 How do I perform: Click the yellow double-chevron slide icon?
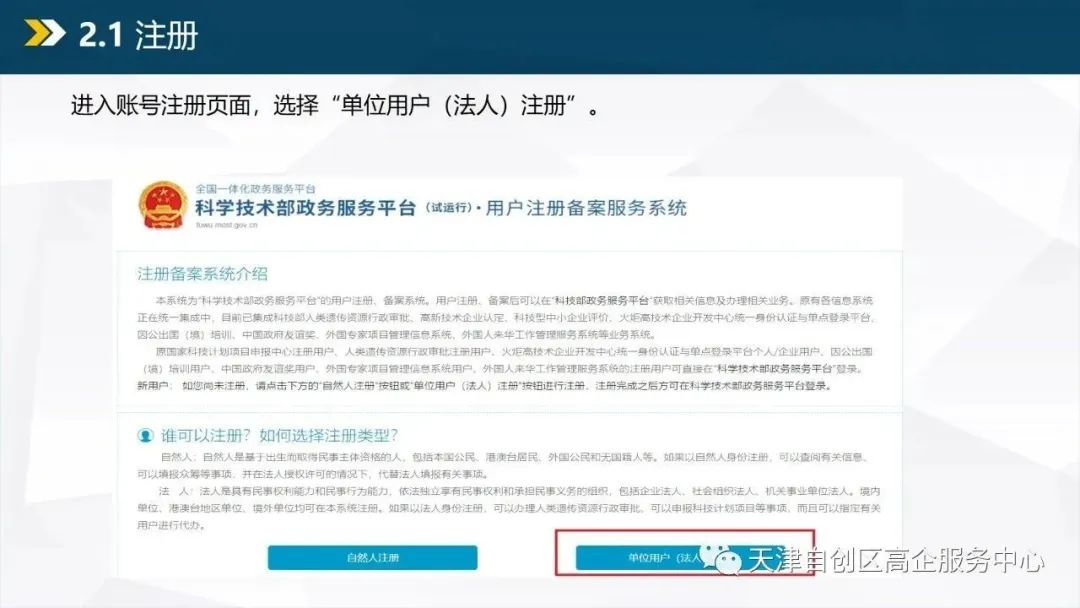[45, 33]
